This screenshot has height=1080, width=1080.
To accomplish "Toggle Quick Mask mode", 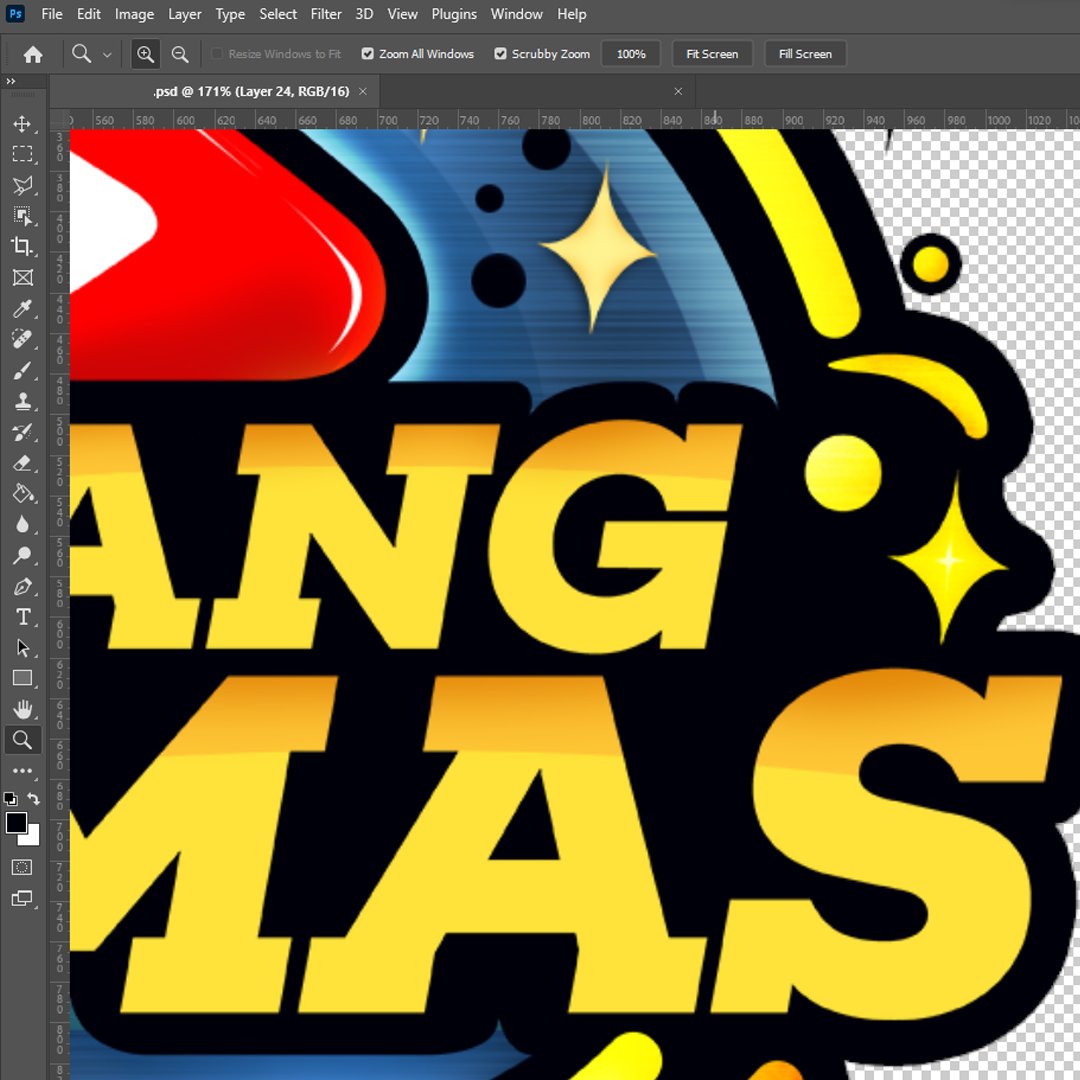I will point(22,867).
